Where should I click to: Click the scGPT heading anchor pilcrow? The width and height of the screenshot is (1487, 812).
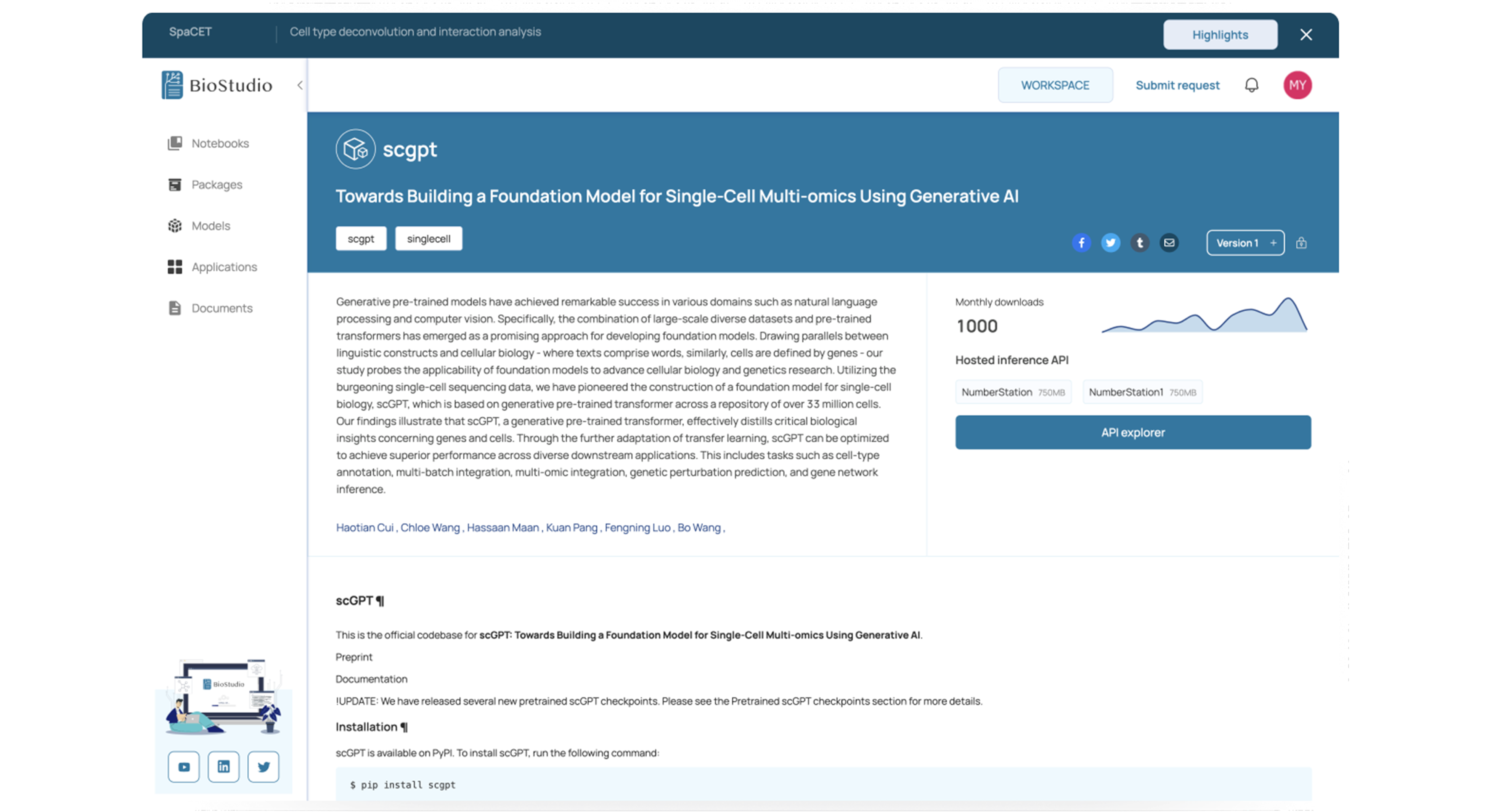coord(380,601)
